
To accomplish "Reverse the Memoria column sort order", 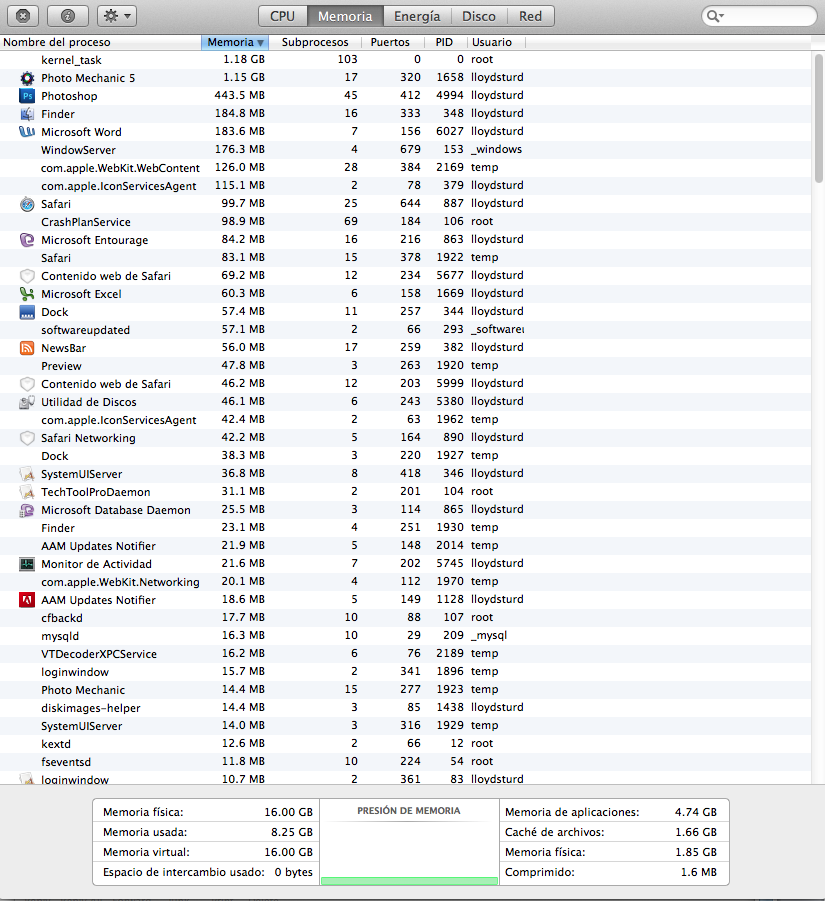I will (235, 42).
